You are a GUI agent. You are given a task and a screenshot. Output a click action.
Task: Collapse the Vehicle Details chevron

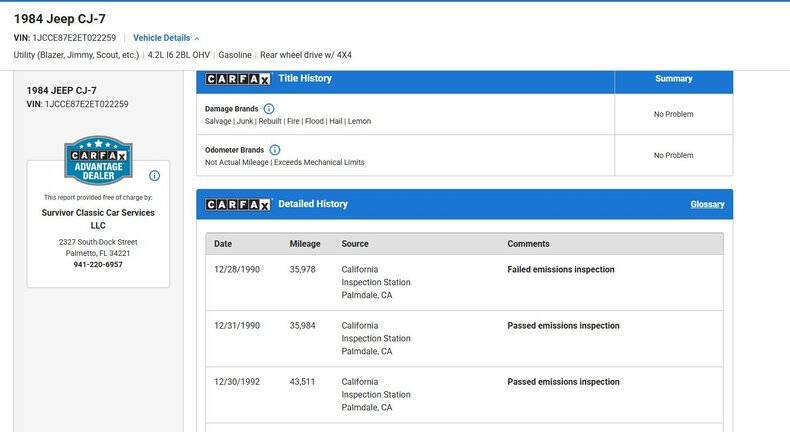197,38
